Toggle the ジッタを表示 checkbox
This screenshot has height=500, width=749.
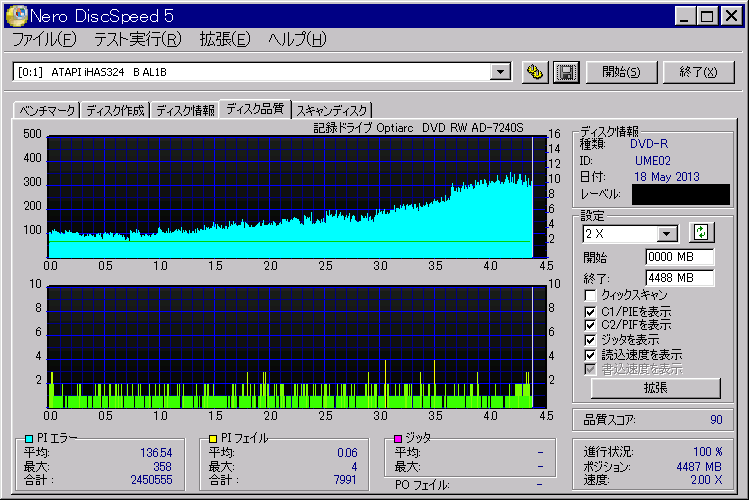coord(590,340)
